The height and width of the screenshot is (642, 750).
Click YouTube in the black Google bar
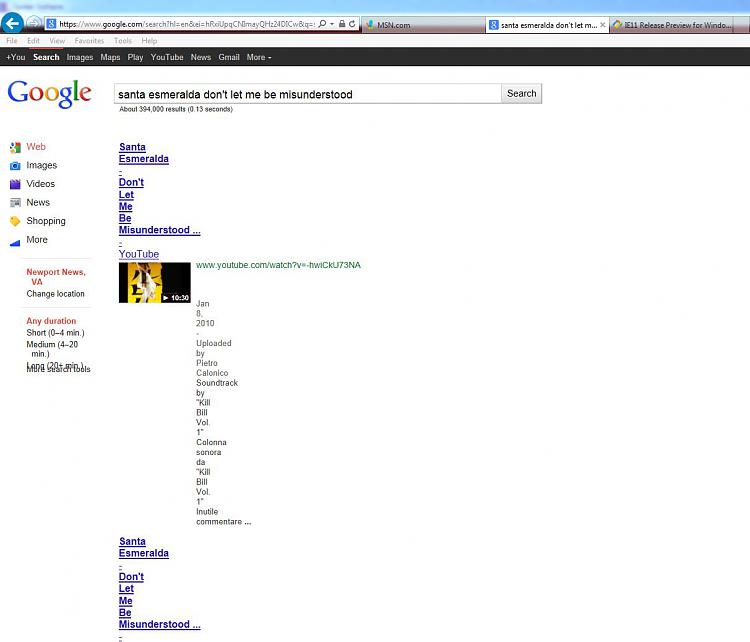167,57
